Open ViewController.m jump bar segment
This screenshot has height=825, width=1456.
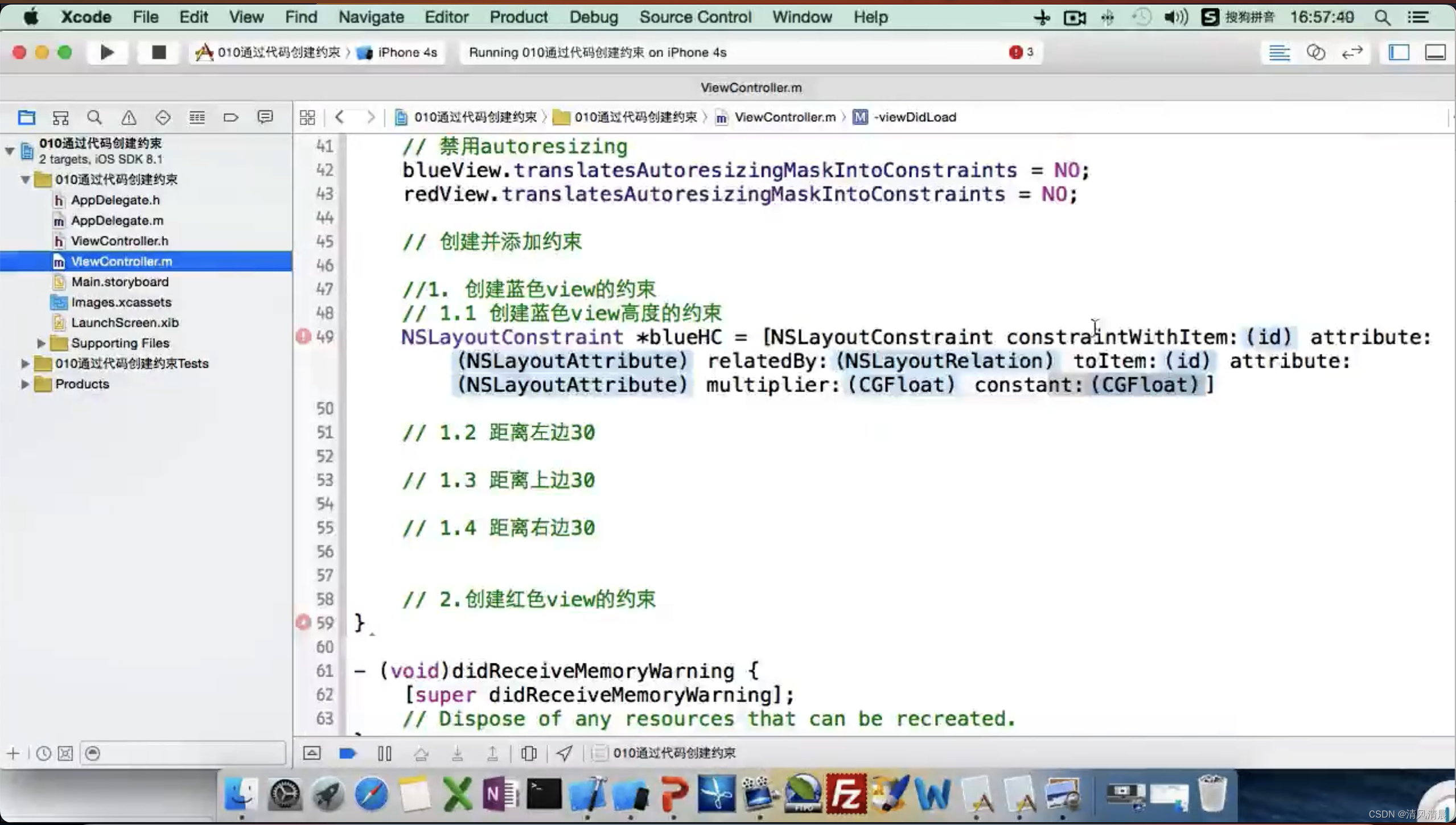[776, 117]
